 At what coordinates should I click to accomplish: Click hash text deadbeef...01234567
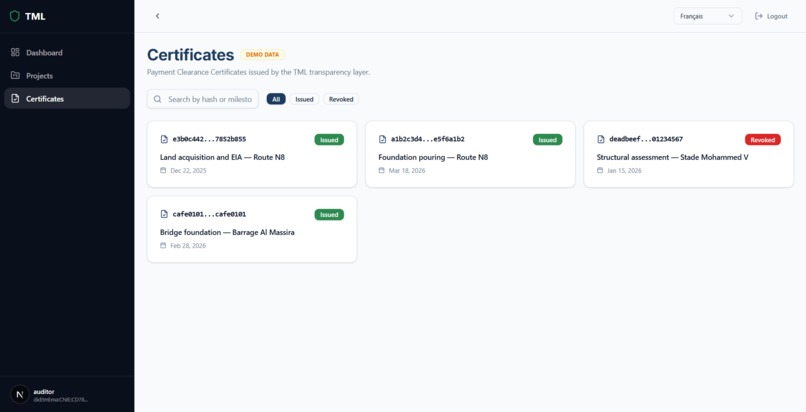646,139
